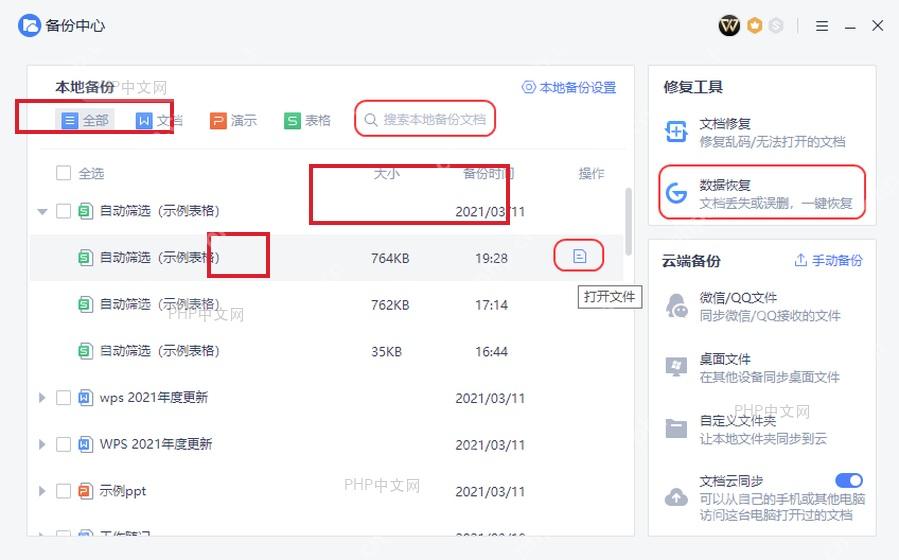The height and width of the screenshot is (560, 899).
Task: Tick the 全选 checkbox
Action: point(63,173)
